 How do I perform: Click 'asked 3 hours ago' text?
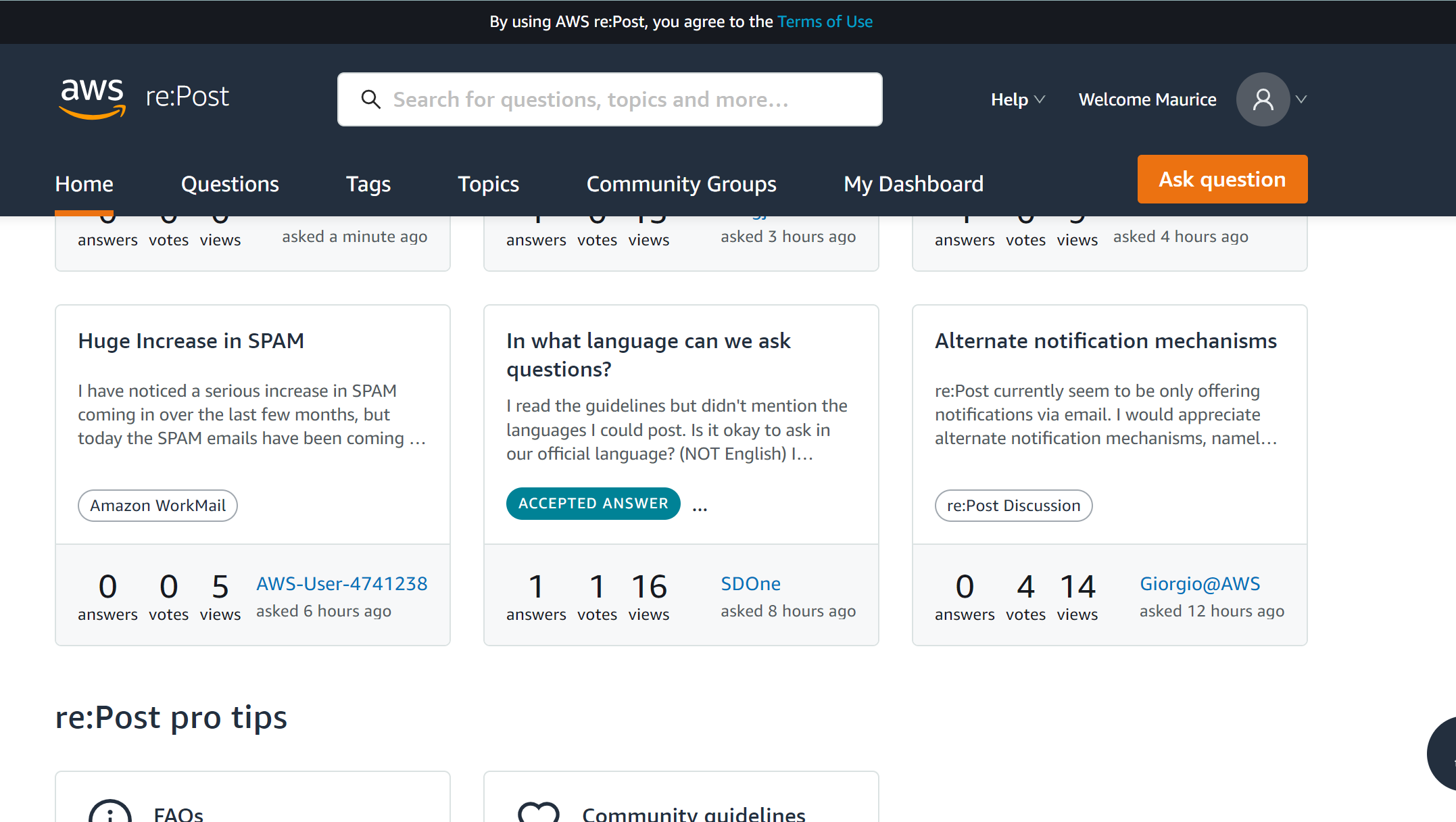pos(788,237)
